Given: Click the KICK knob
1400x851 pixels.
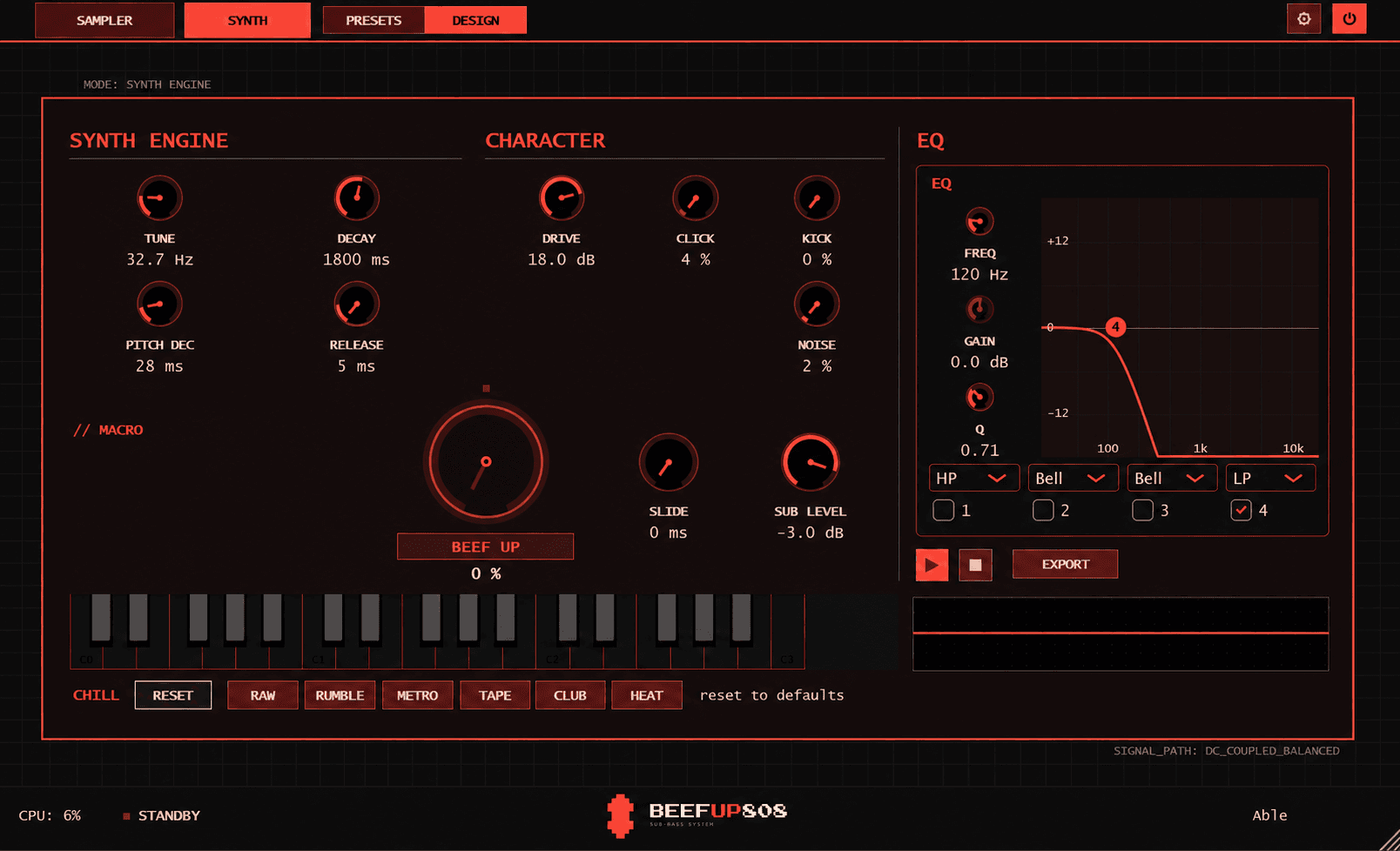Looking at the screenshot, I should (817, 198).
